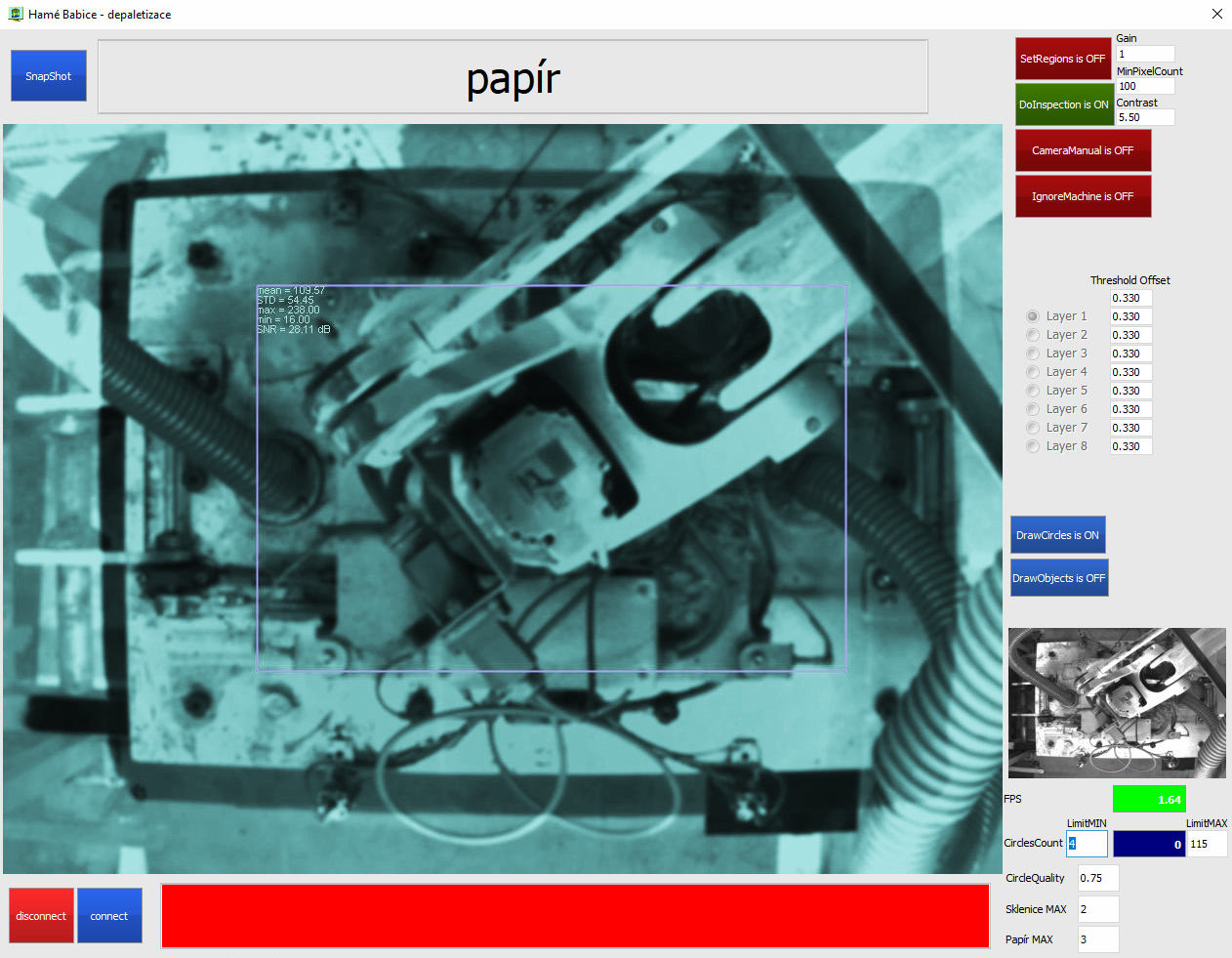Toggle DoInspection is ON button
This screenshot has height=958, width=1232.
pyautogui.click(x=1064, y=104)
